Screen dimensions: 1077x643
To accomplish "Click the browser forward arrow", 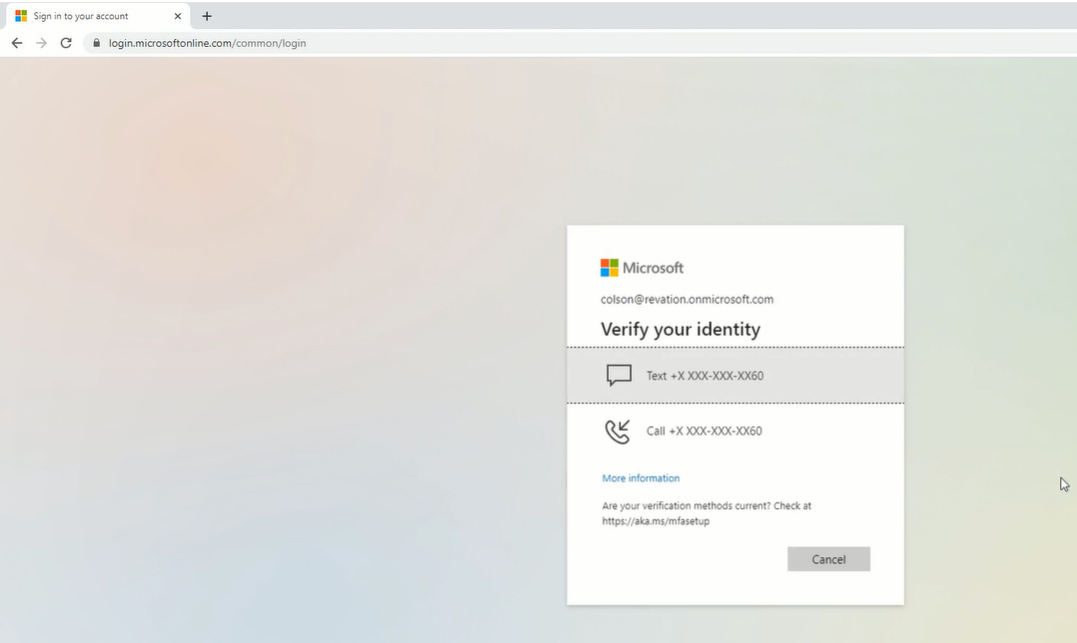I will point(41,43).
